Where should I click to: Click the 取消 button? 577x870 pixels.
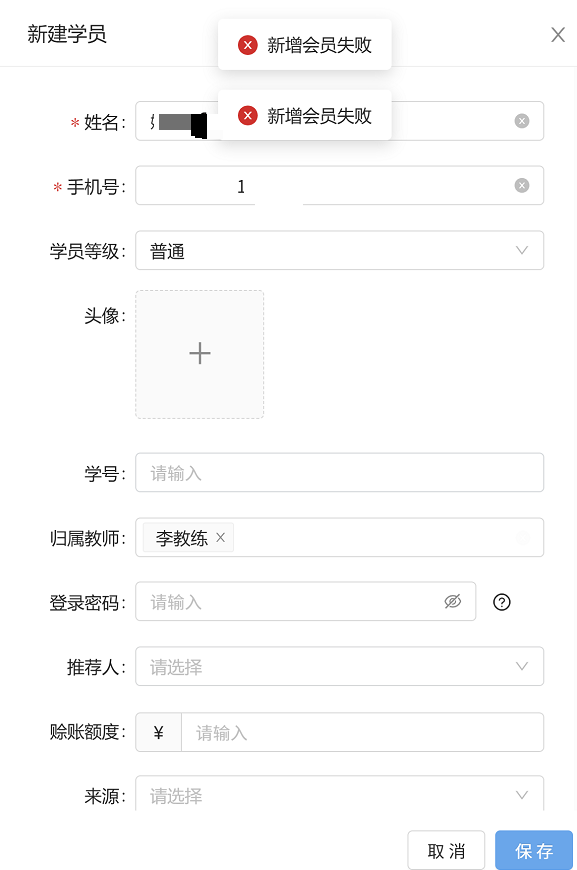(x=446, y=851)
